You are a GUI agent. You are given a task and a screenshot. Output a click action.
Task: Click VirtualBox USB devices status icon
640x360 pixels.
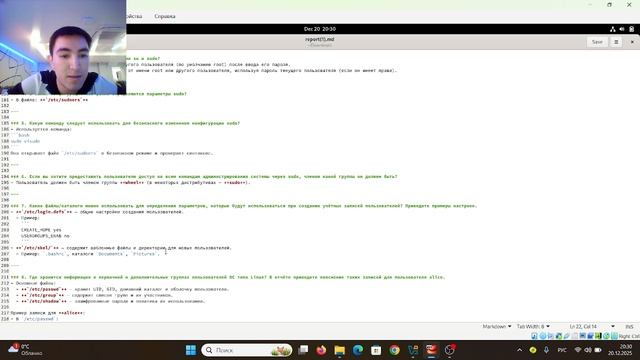pyautogui.click(x=567, y=336)
